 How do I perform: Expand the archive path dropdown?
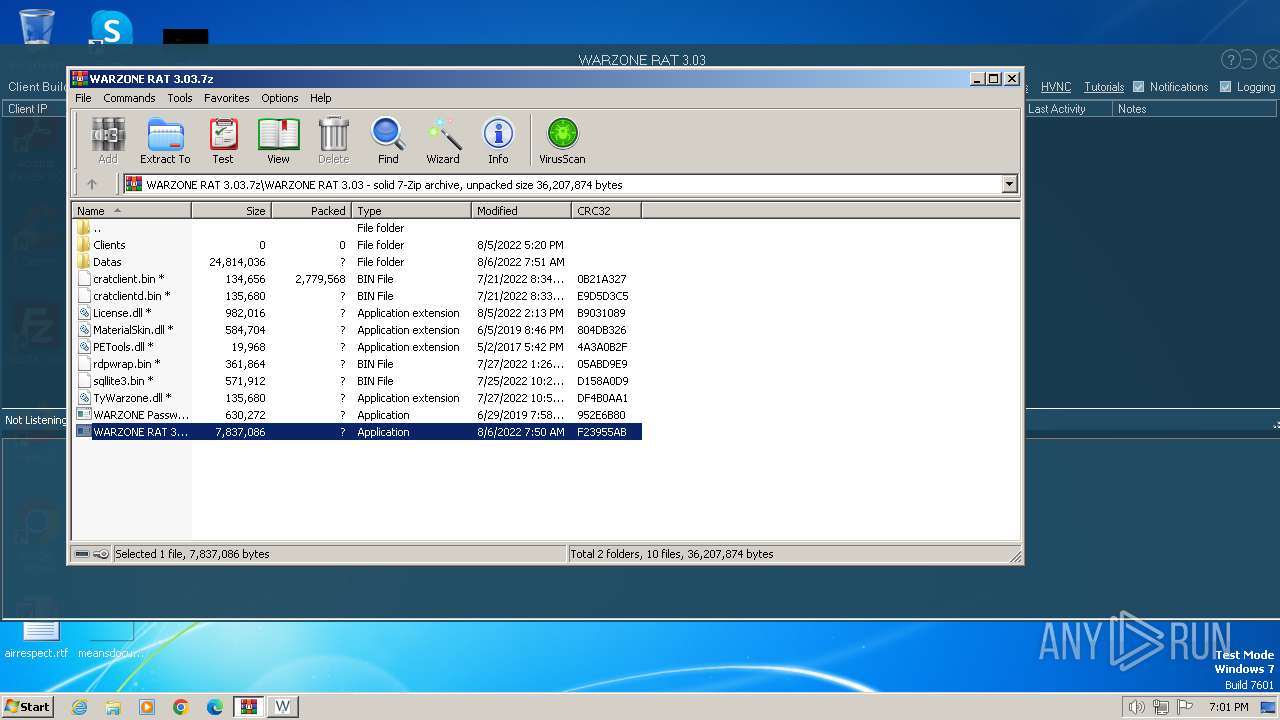tap(1009, 184)
